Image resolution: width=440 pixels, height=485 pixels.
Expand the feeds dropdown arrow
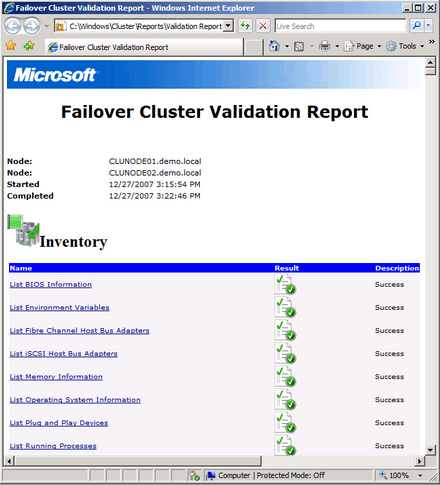point(312,46)
